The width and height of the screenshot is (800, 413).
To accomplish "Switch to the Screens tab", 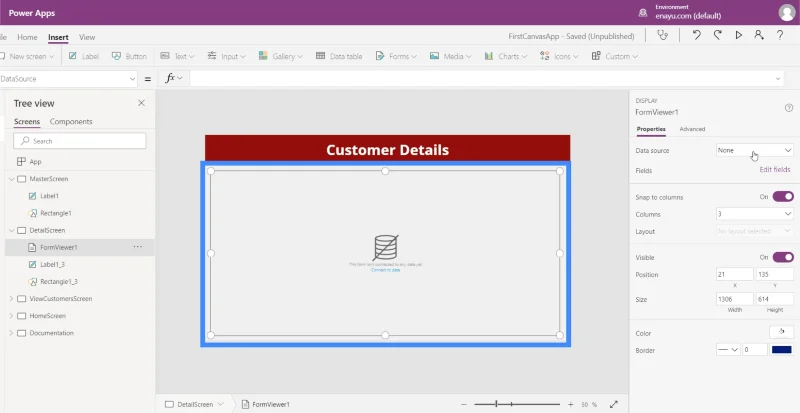I will (27, 122).
